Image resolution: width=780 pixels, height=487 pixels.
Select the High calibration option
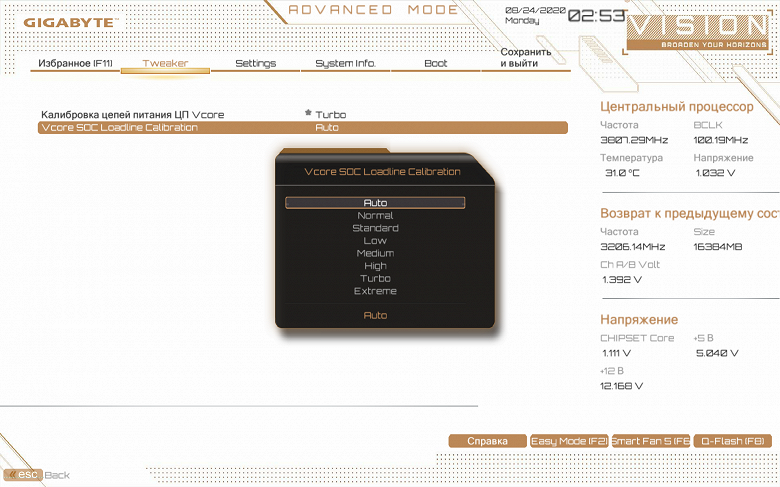(375, 266)
